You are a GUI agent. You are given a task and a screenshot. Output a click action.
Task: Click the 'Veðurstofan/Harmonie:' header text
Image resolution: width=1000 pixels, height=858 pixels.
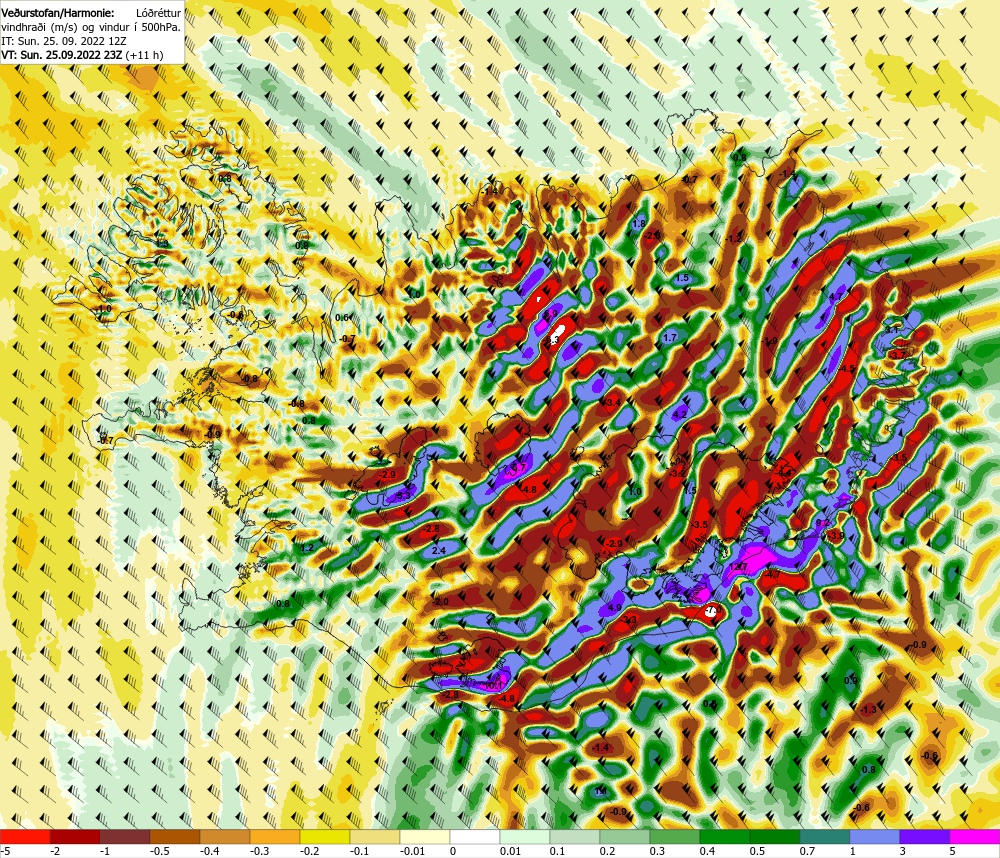click(x=58, y=13)
